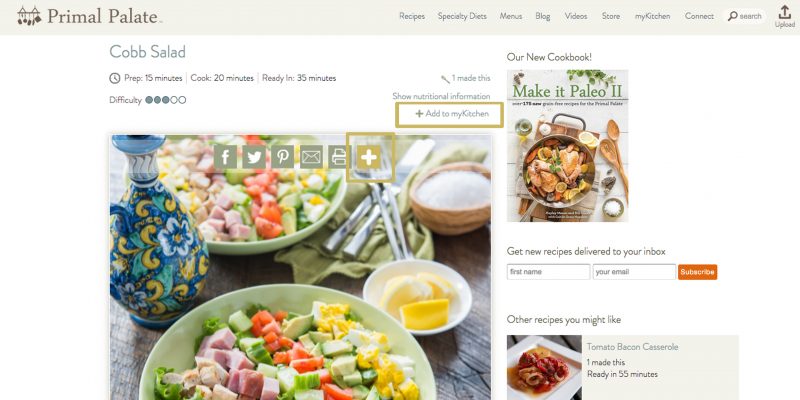Share recipe via the Facebook icon
This screenshot has width=800, height=400.
[x=225, y=157]
